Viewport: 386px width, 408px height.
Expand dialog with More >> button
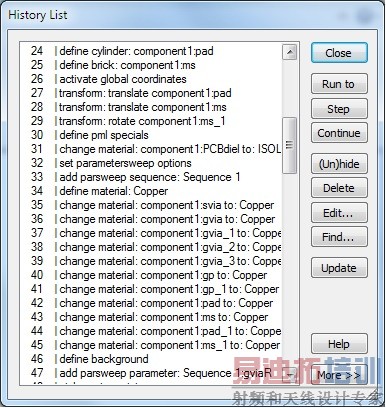(339, 375)
